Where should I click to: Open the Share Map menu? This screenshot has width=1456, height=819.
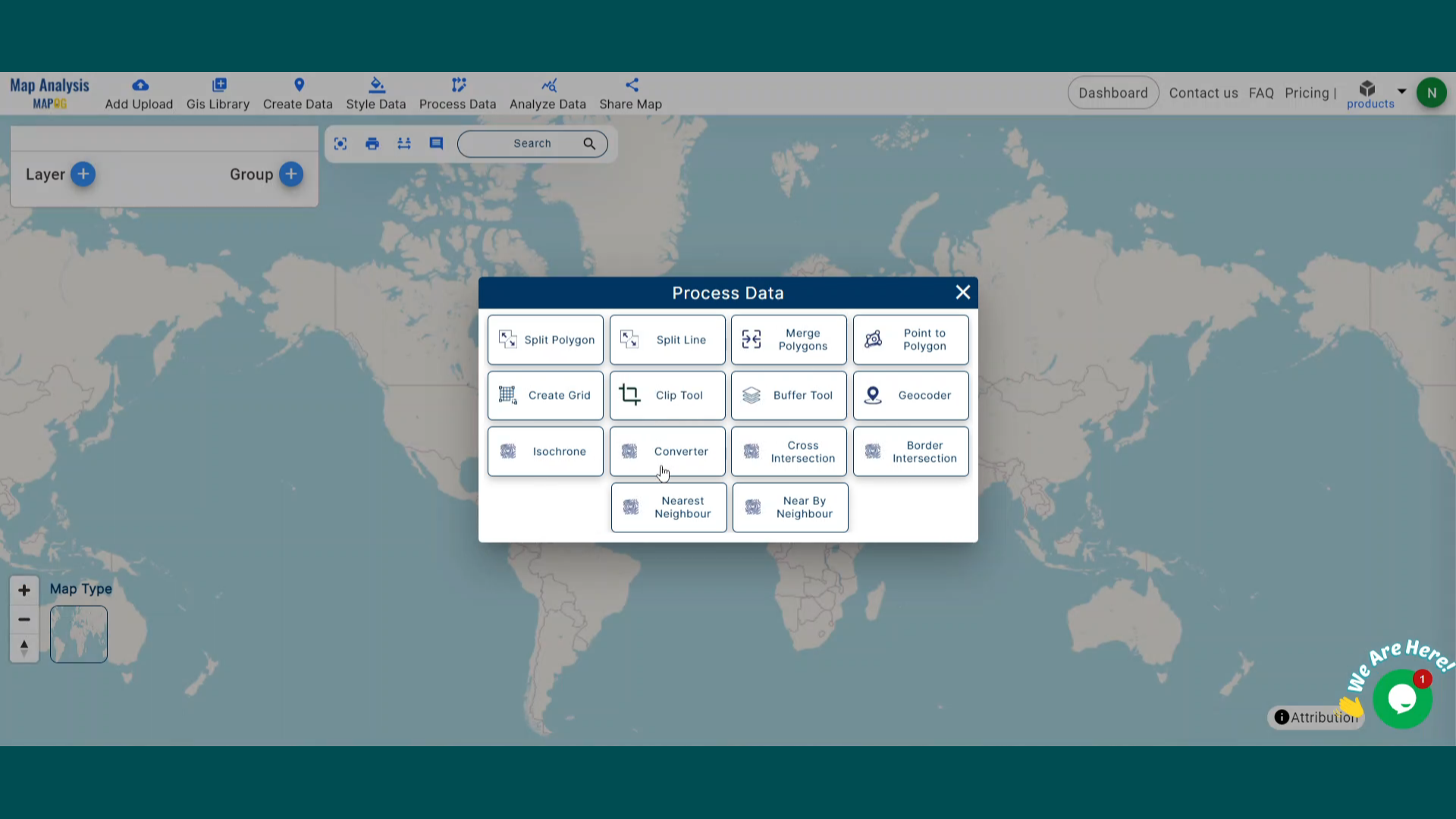630,93
